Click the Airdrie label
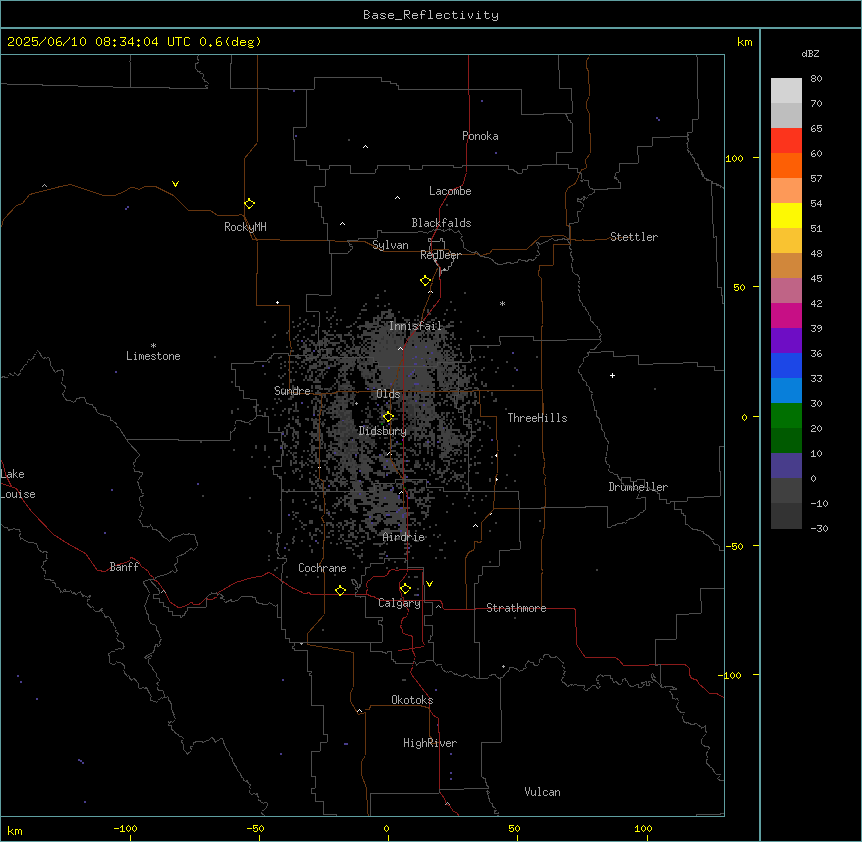Viewport: 862px width, 842px height. coord(404,537)
